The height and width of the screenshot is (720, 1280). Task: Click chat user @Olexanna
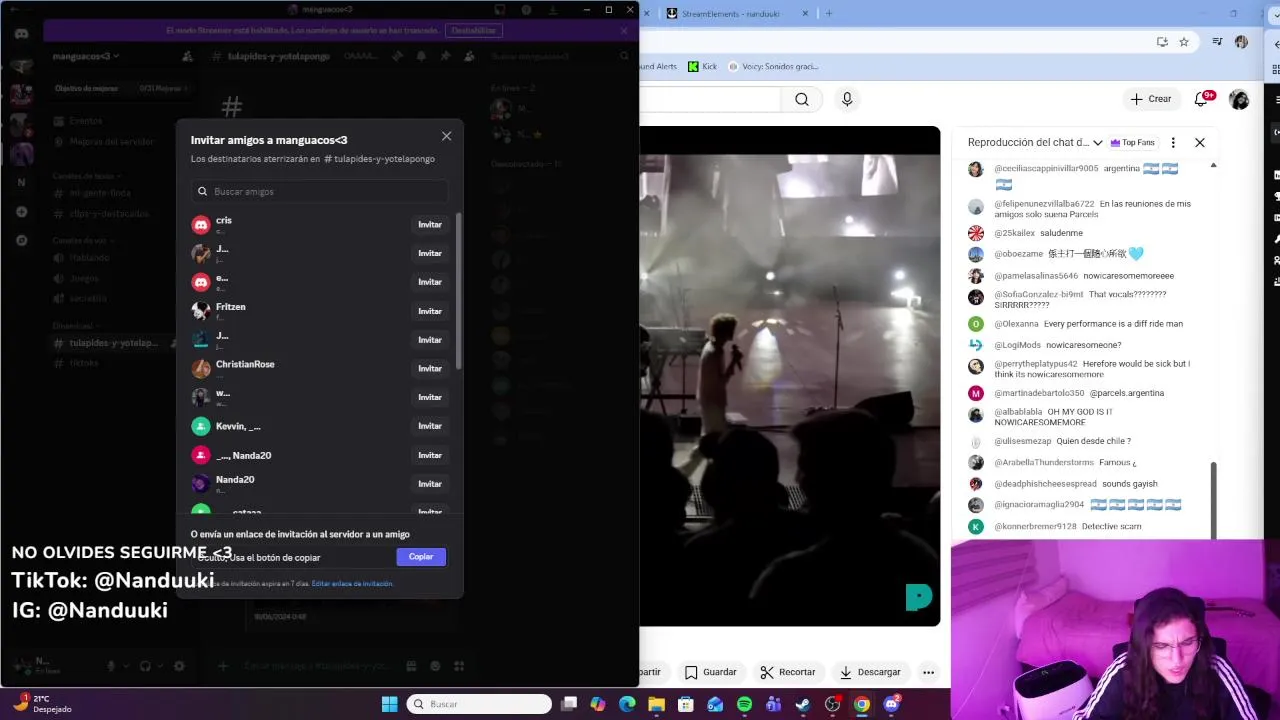pyautogui.click(x=1016, y=324)
